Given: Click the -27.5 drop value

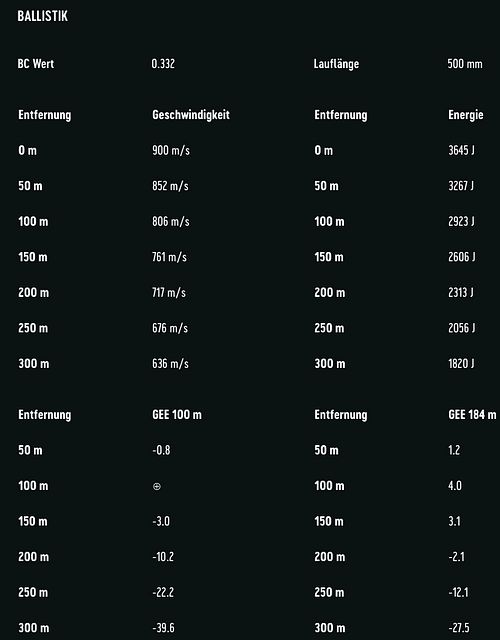Looking at the screenshot, I should click(459, 628).
